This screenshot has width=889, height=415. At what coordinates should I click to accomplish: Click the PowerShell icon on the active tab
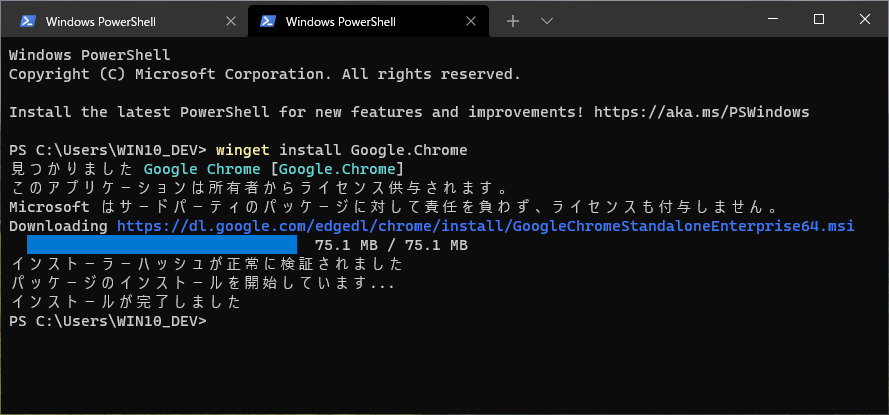click(x=267, y=21)
